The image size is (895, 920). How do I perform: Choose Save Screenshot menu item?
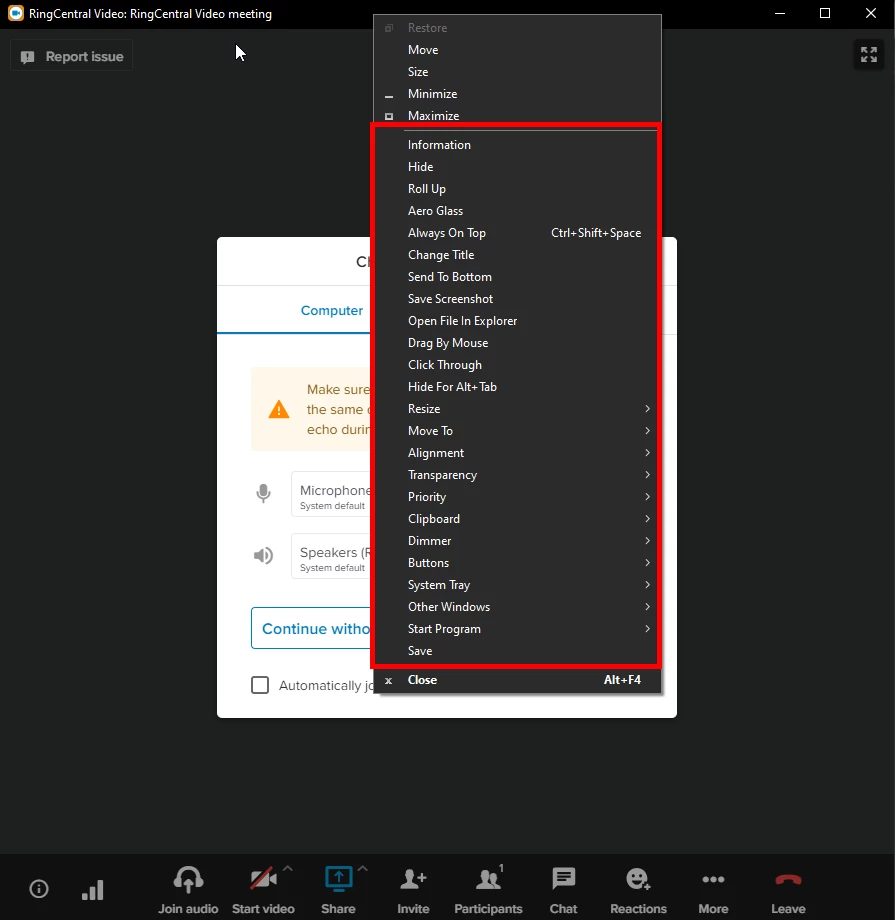[518, 299]
